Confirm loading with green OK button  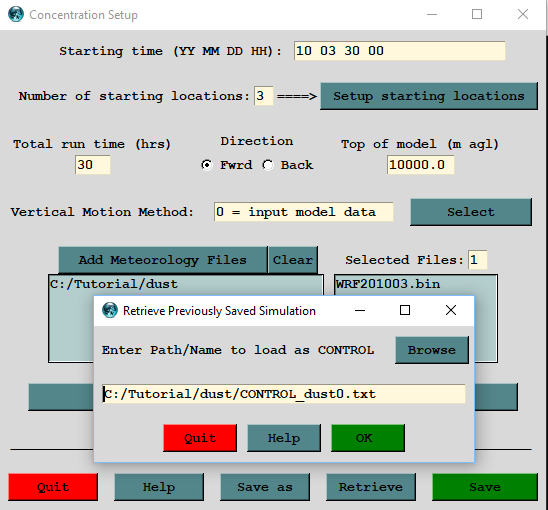pyautogui.click(x=368, y=438)
